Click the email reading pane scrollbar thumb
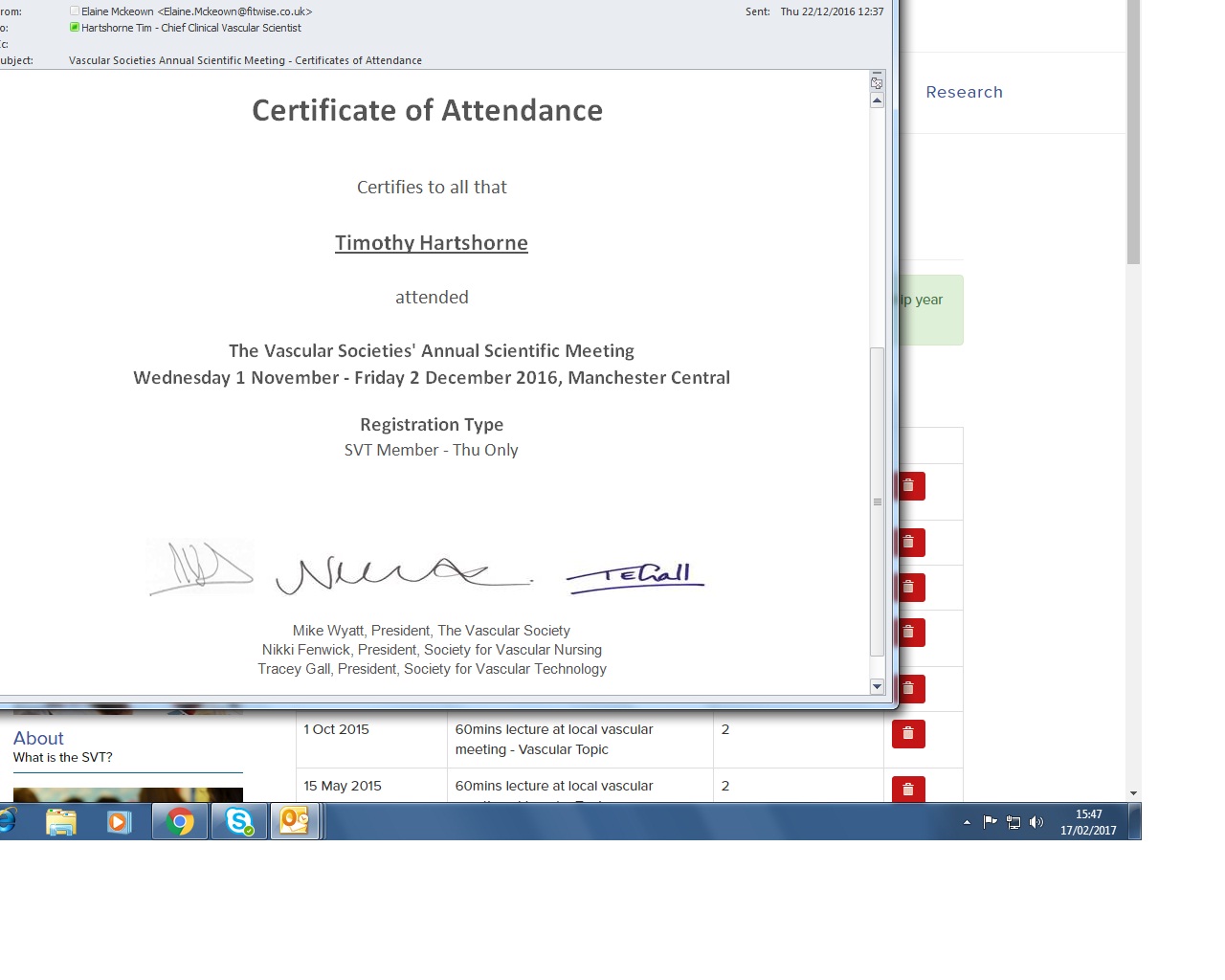 click(877, 501)
